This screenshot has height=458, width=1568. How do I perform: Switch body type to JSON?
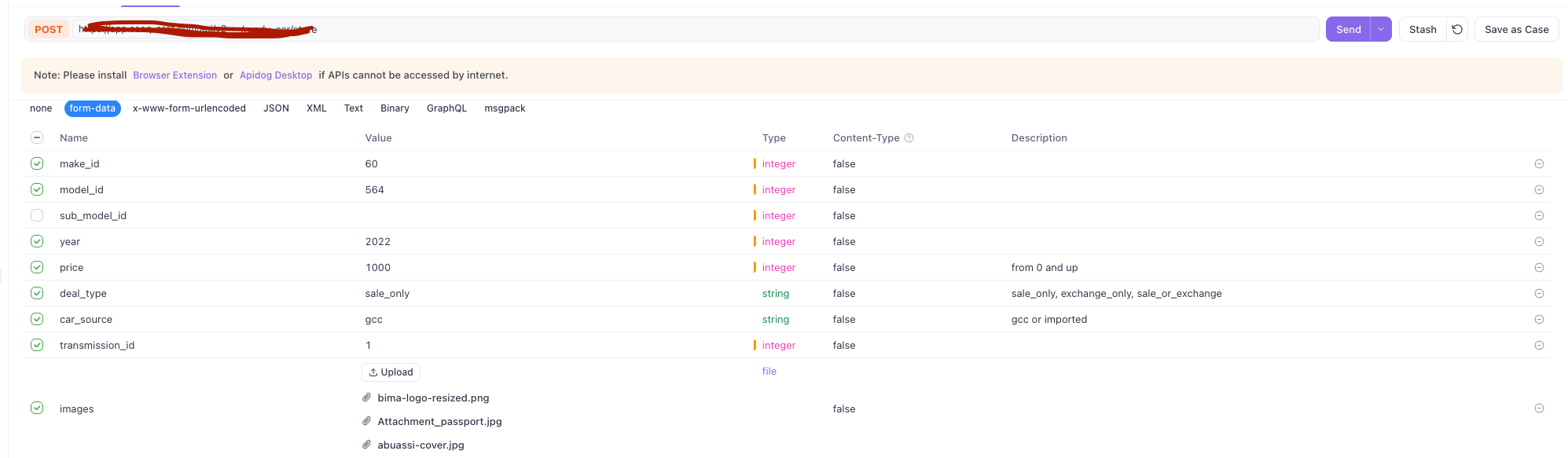coord(276,108)
